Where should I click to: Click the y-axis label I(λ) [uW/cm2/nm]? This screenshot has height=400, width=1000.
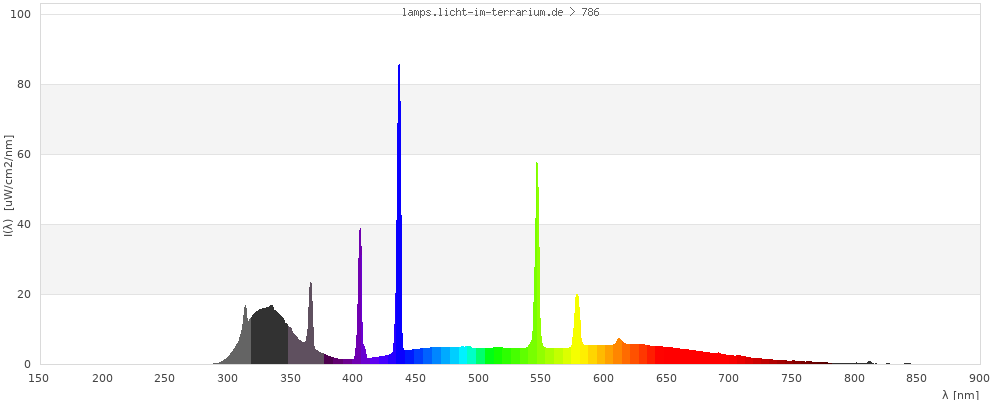pos(8,186)
